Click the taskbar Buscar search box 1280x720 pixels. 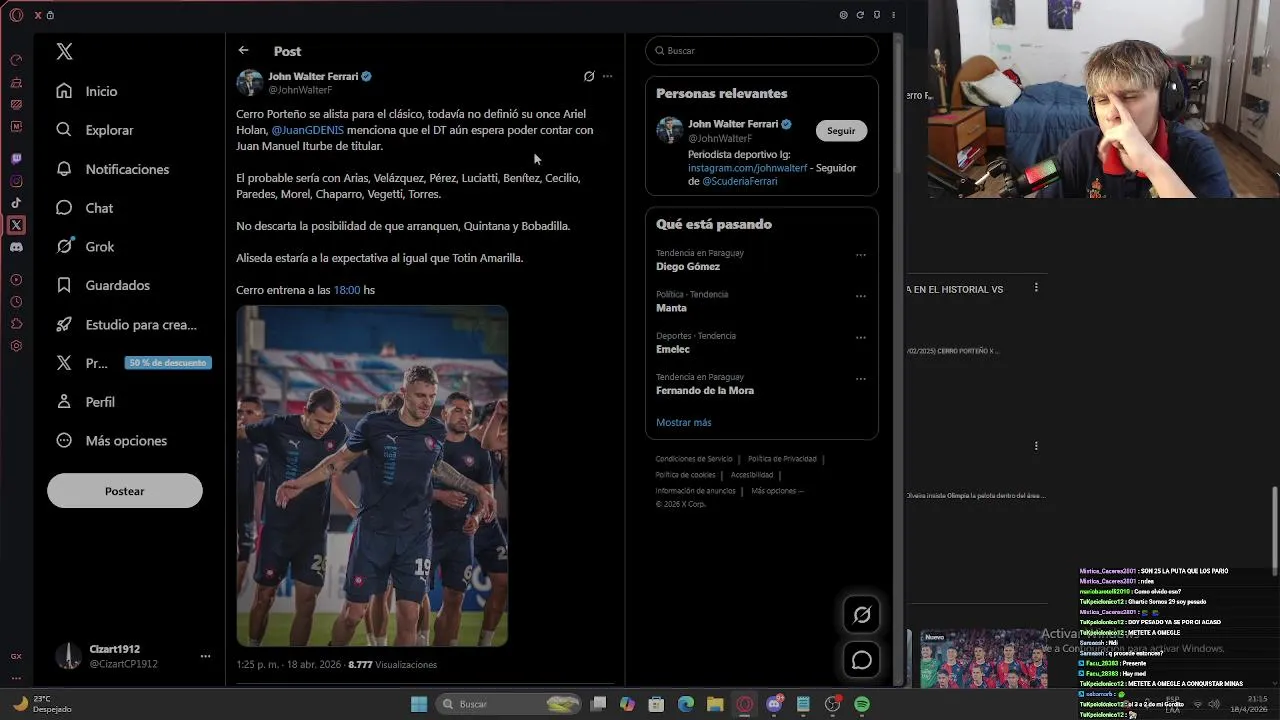coord(510,704)
